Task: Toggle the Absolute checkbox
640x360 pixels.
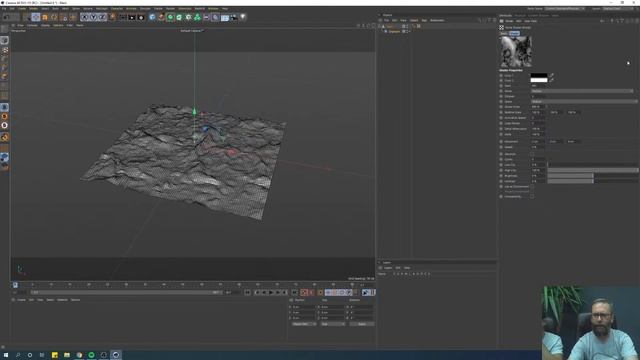Action: [x=532, y=154]
